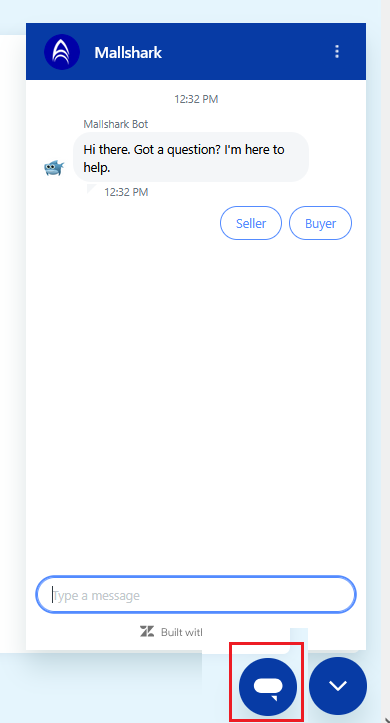390x723 pixels.
Task: Click the "Mallshark Bot" sender name label
Action: pos(116,124)
